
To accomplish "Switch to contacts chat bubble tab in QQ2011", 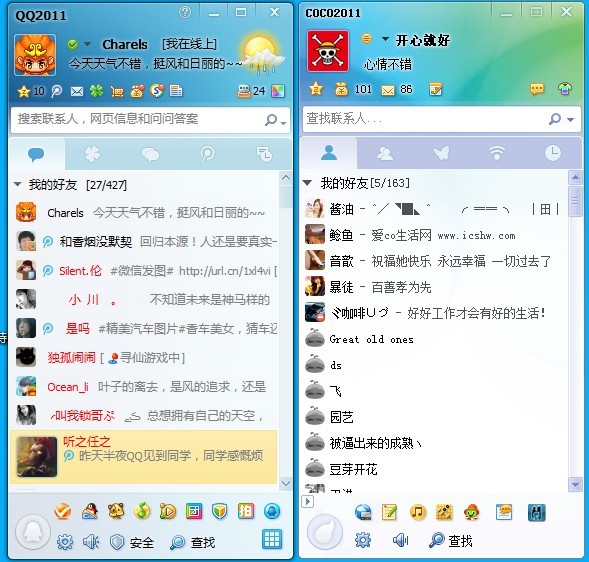I will (36, 154).
